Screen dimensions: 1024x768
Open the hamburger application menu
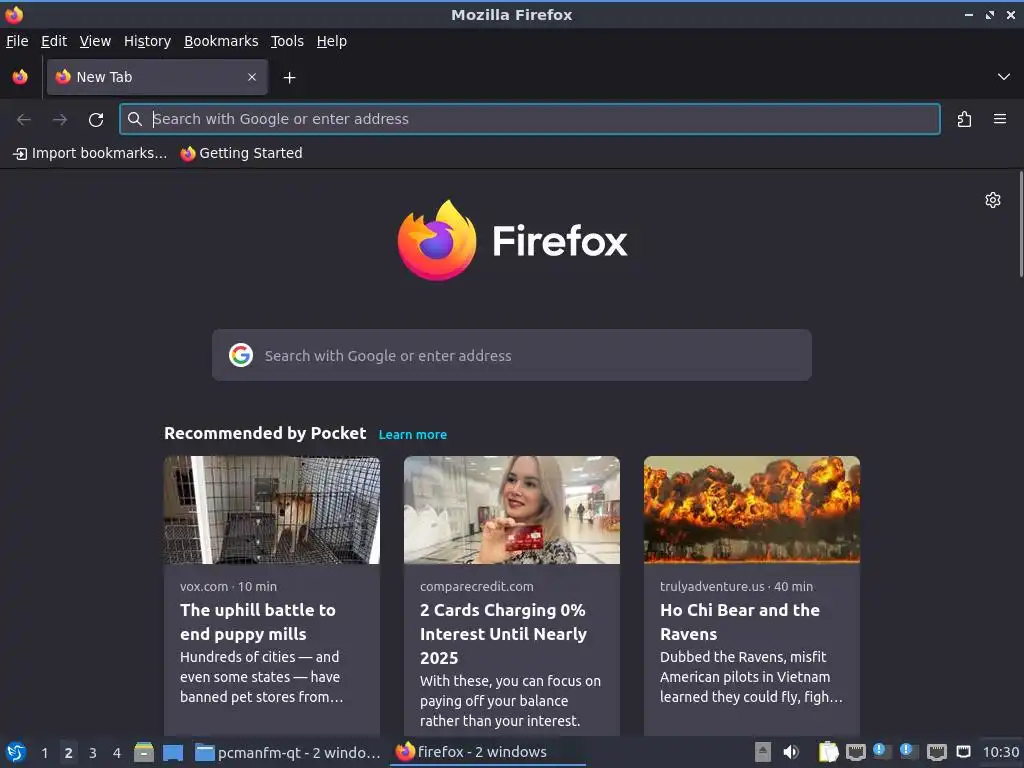(x=999, y=119)
